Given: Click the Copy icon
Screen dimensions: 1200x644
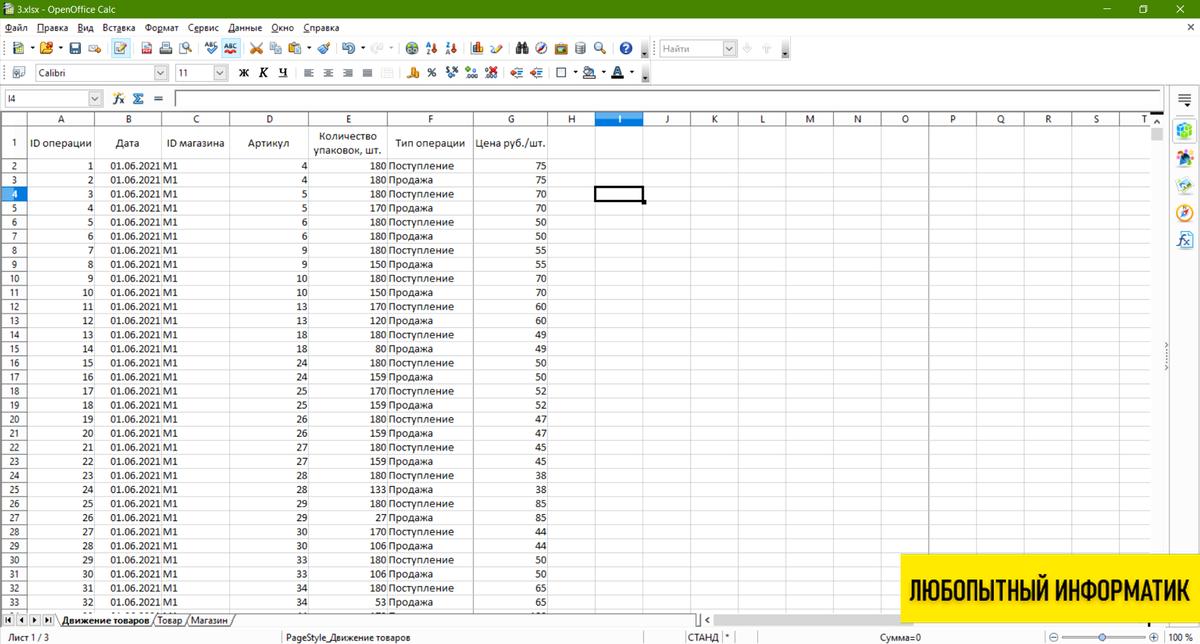Looking at the screenshot, I should (275, 48).
